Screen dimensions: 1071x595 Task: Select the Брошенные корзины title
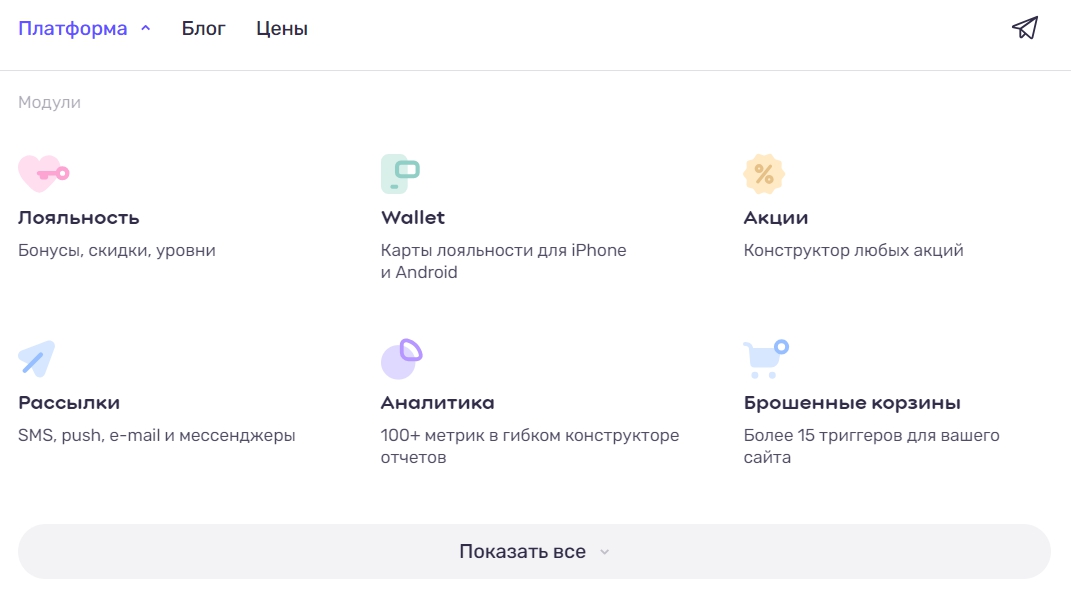[852, 403]
